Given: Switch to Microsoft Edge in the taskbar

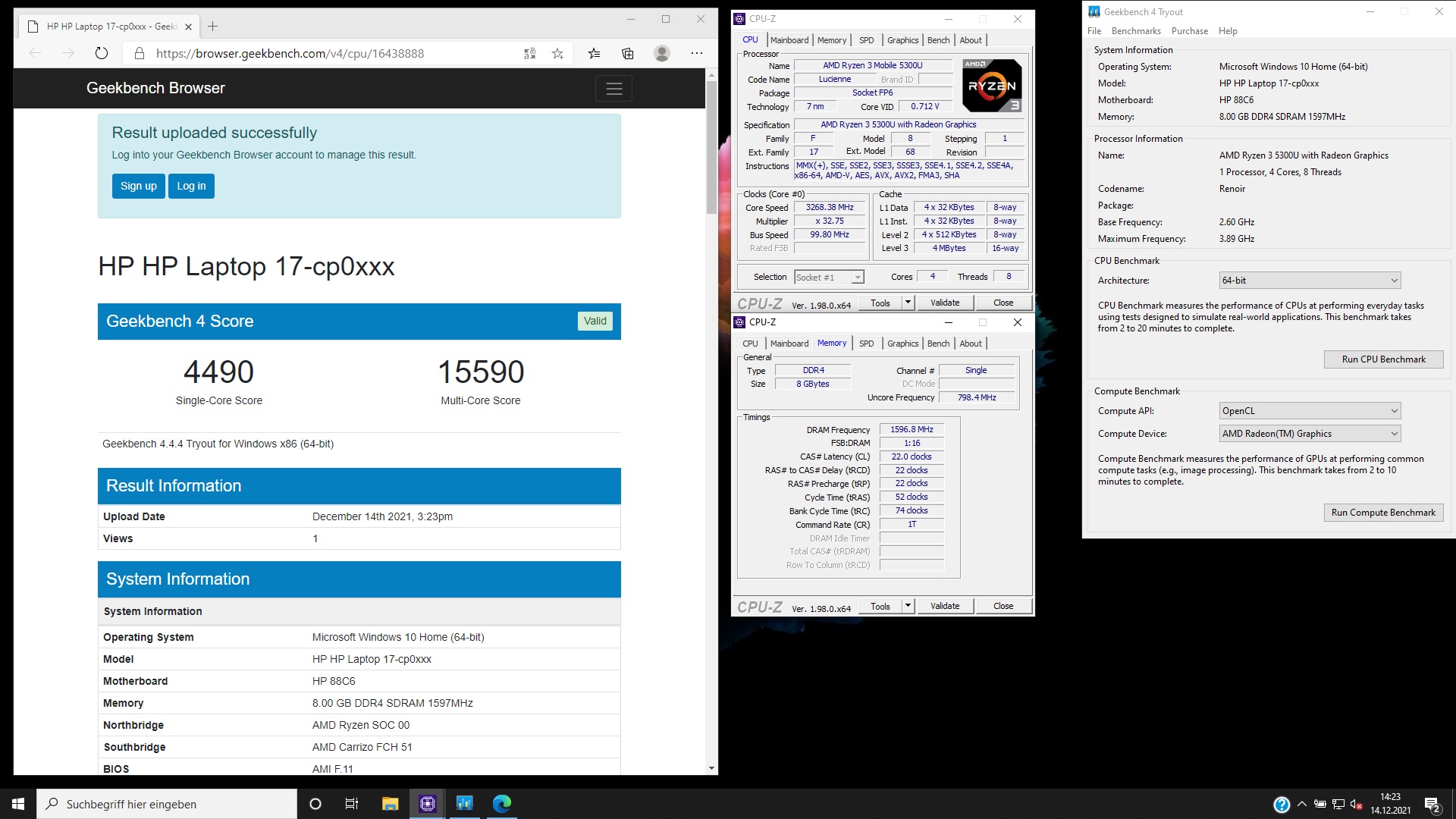Looking at the screenshot, I should 502,804.
